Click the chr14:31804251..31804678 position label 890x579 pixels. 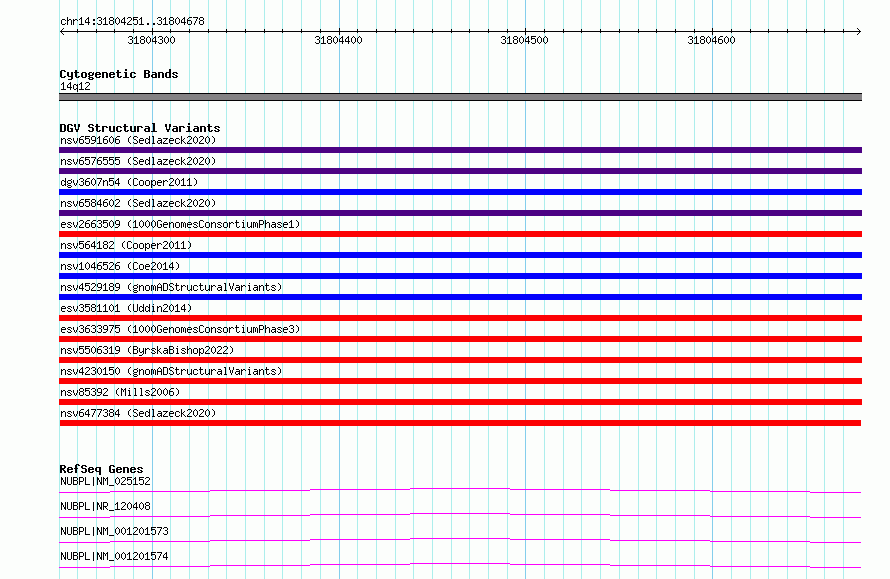point(132,21)
